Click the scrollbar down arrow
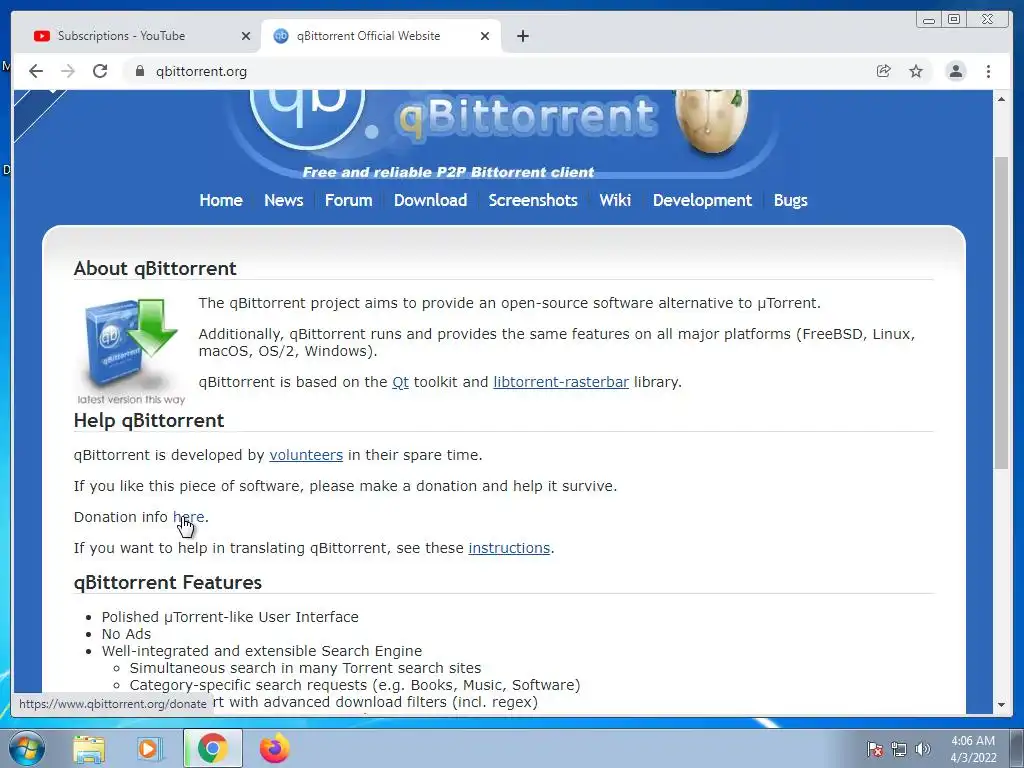The height and width of the screenshot is (768, 1024). (1001, 705)
